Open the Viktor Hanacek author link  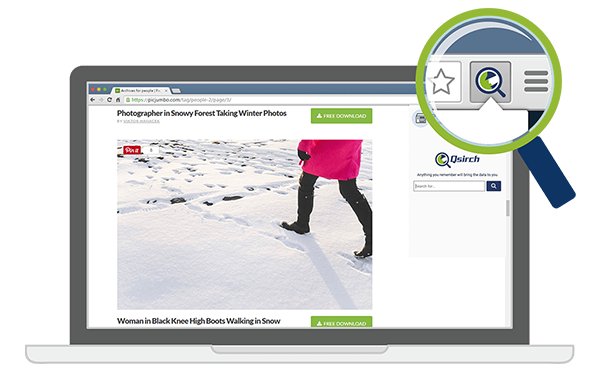click(x=141, y=121)
